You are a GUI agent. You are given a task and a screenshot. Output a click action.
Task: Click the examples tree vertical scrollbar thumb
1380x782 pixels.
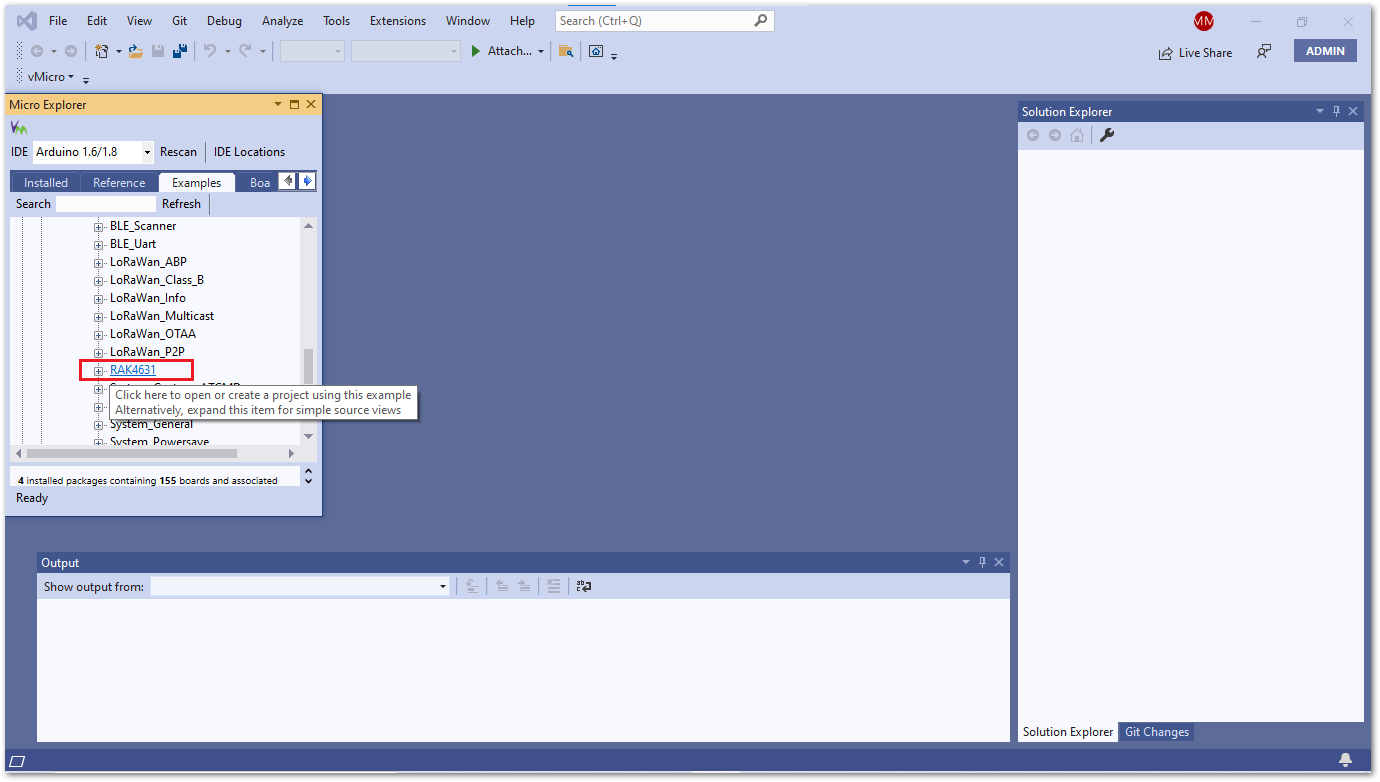[308, 368]
